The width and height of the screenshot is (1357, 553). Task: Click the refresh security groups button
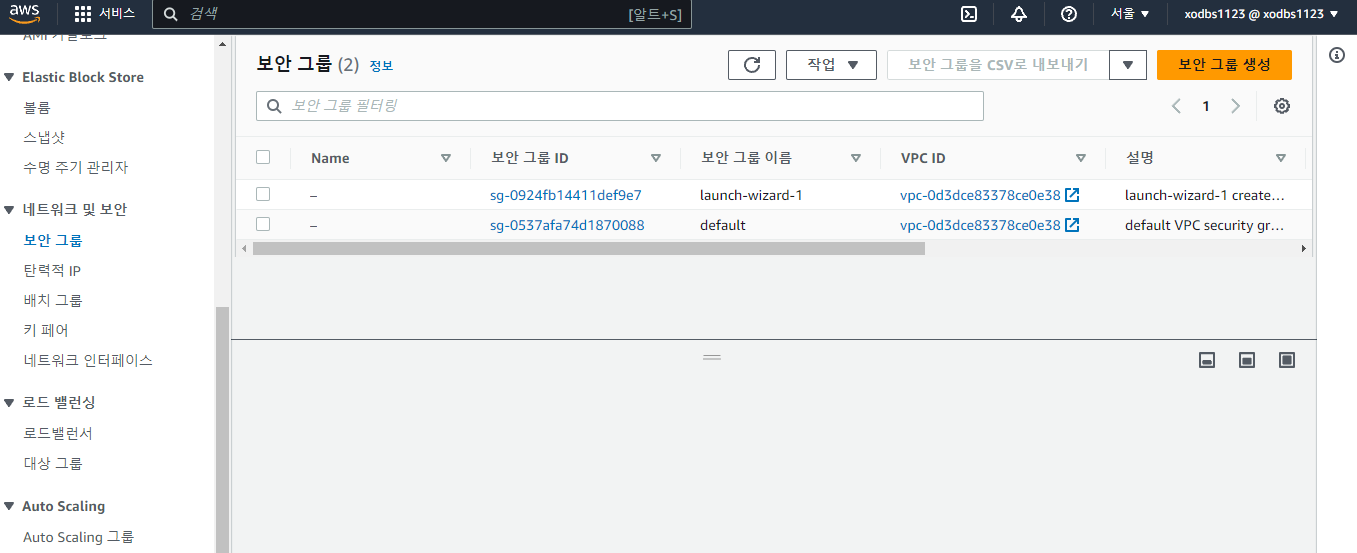coord(752,65)
